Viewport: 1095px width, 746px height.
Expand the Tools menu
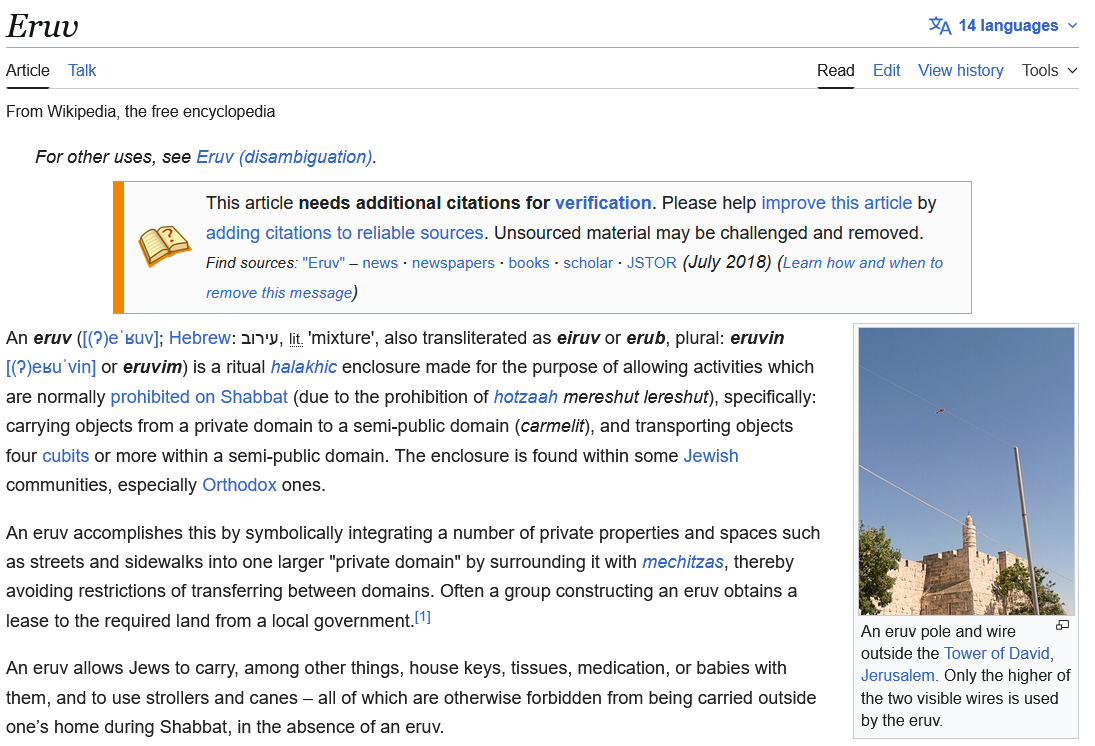pos(1050,71)
